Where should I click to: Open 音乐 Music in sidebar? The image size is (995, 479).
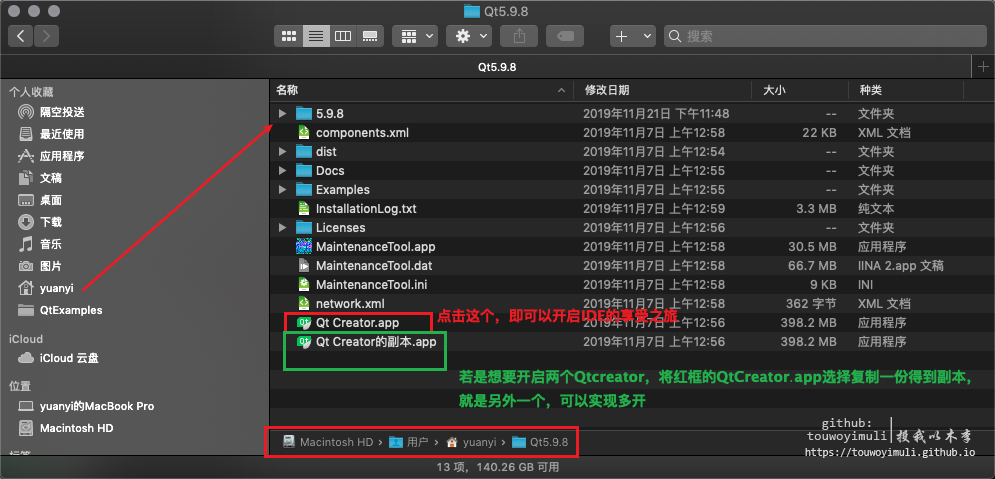click(x=41, y=244)
